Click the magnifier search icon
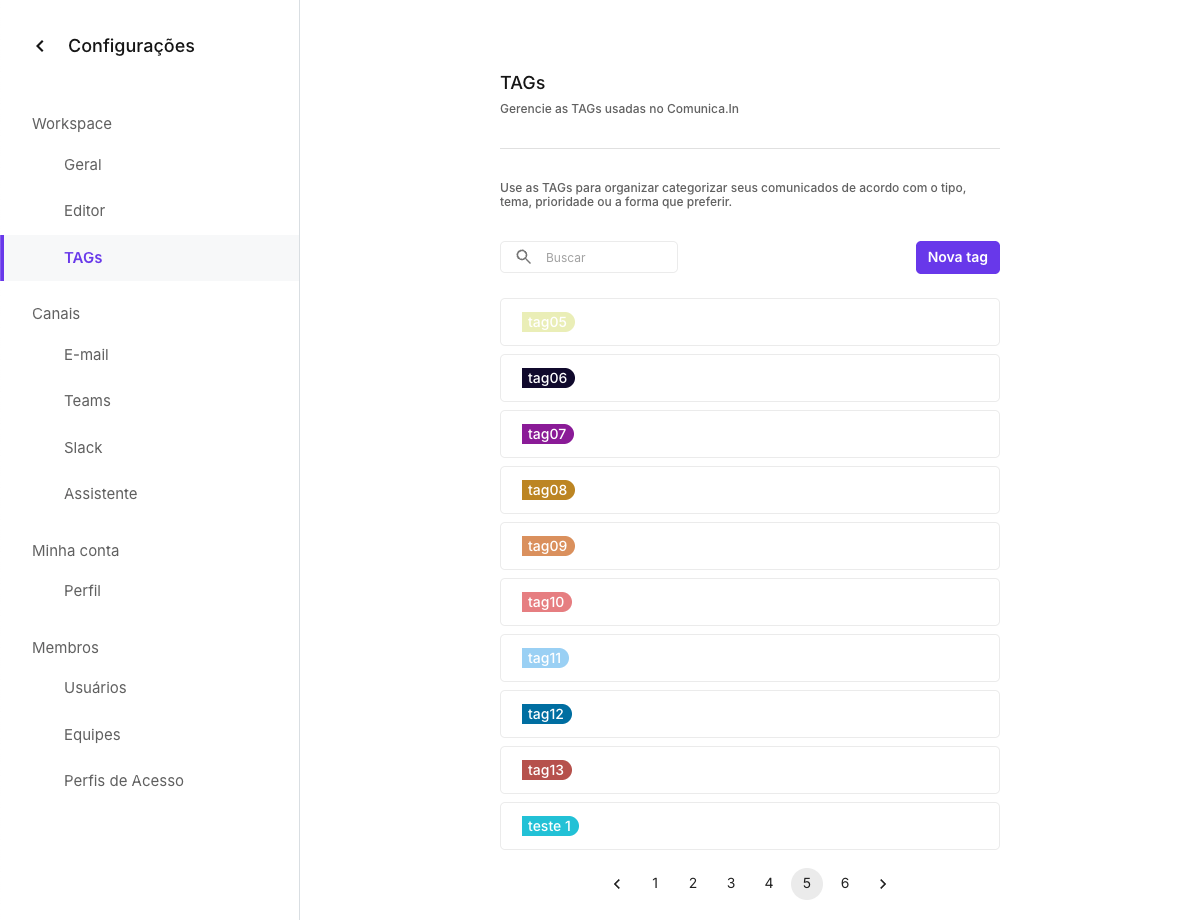The width and height of the screenshot is (1188, 920). pyautogui.click(x=523, y=257)
